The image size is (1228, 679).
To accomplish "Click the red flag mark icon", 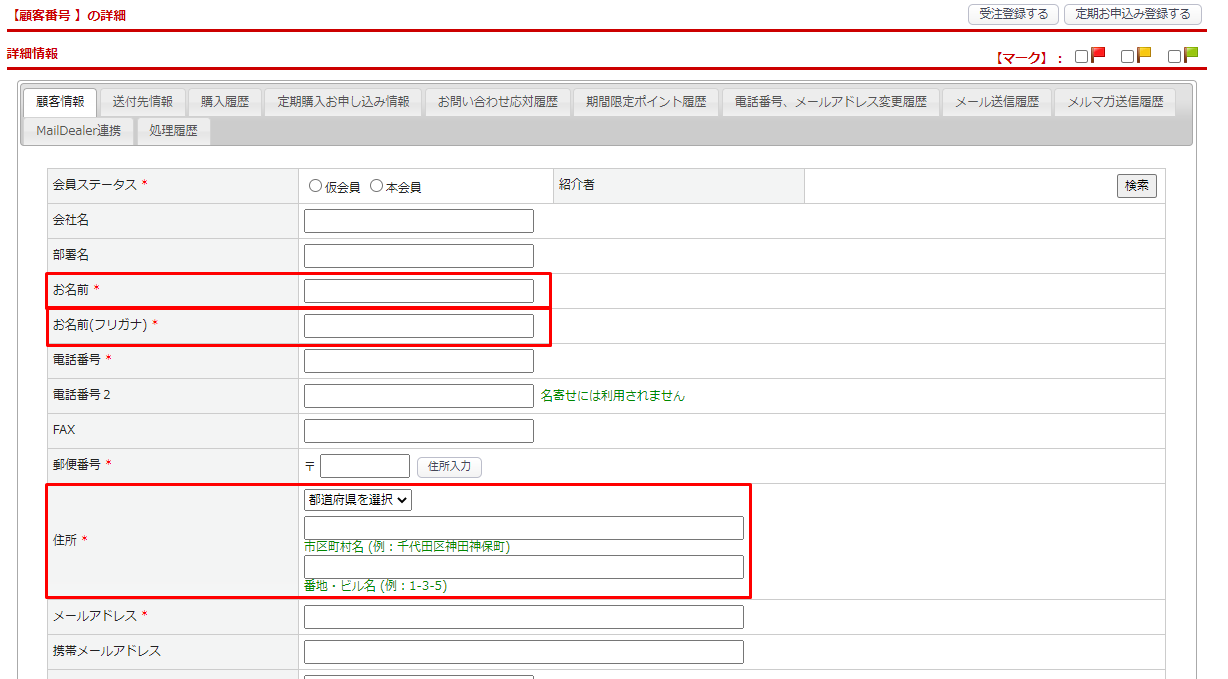I will click(x=1098, y=56).
